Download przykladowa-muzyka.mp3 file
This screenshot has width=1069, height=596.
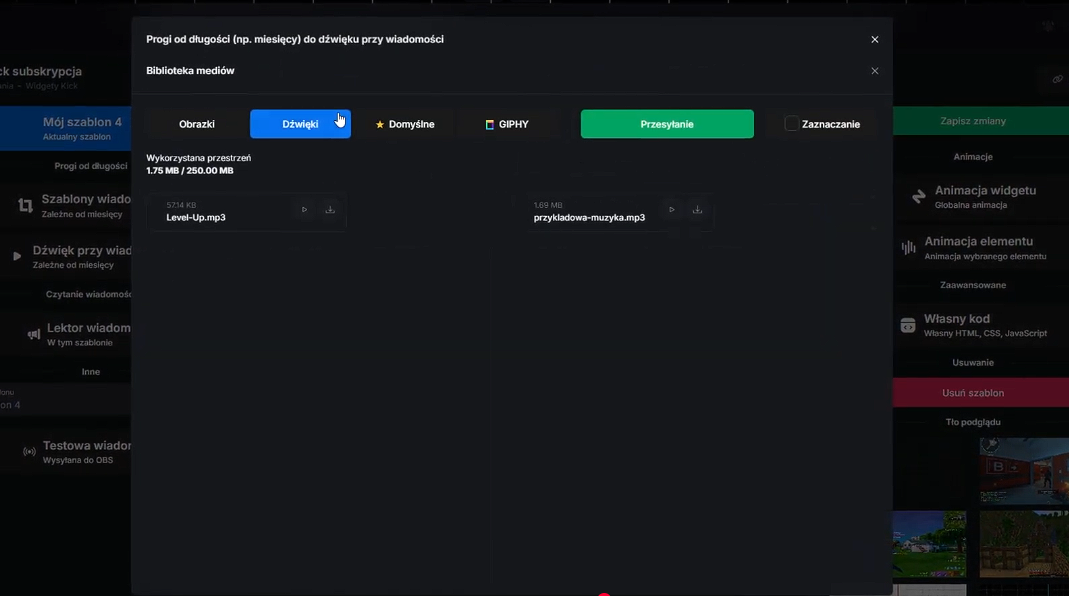(697, 210)
